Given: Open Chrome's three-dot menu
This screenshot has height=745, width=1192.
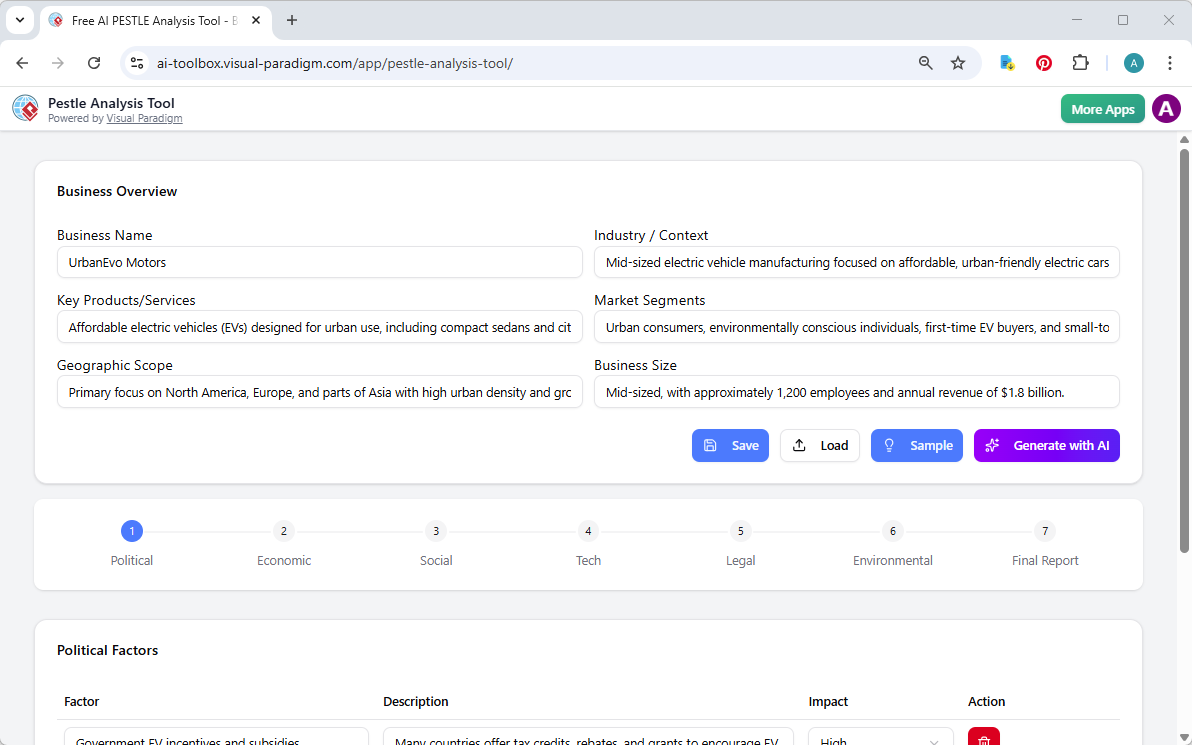Looking at the screenshot, I should click(1170, 62).
